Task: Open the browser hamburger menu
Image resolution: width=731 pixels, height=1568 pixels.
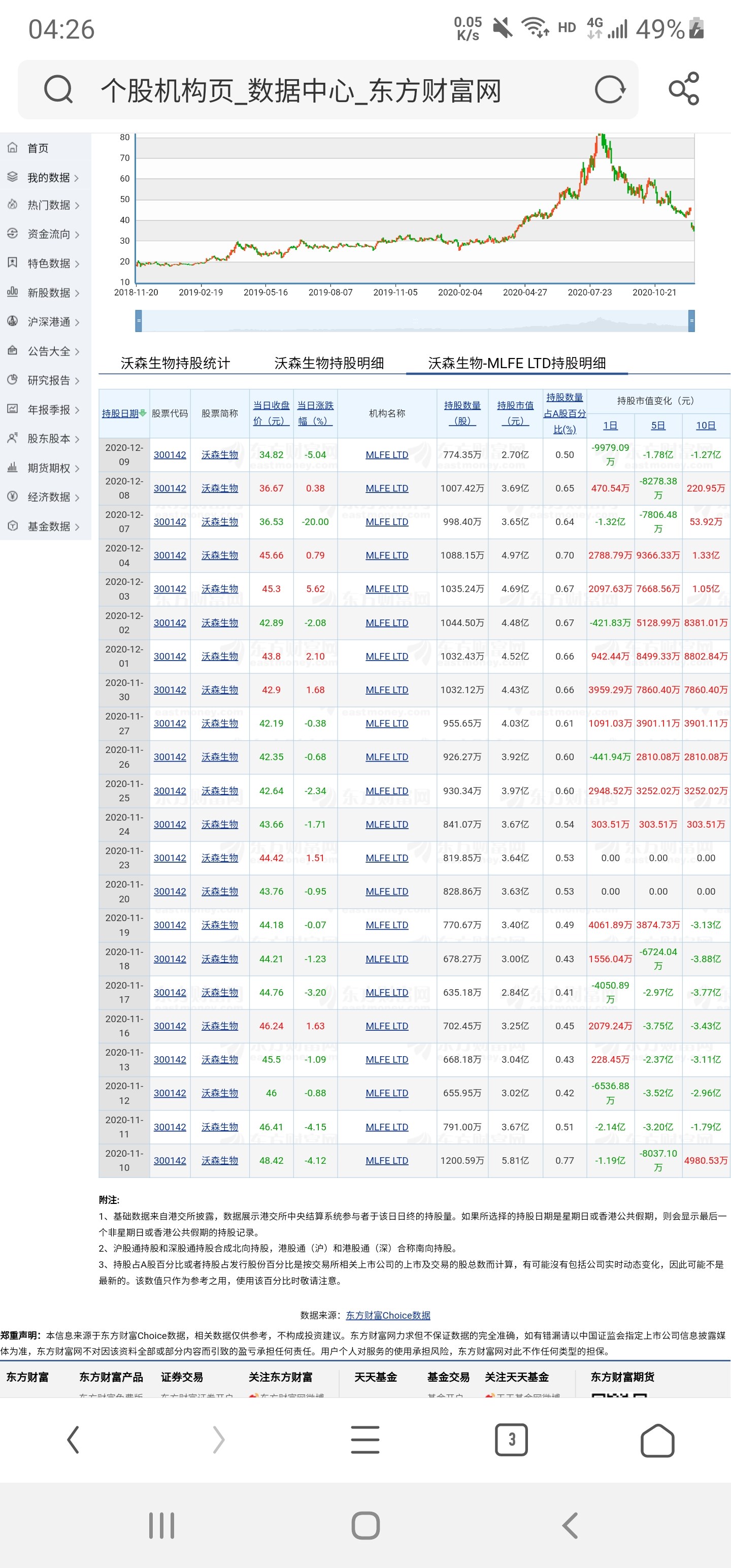Action: click(x=365, y=1440)
